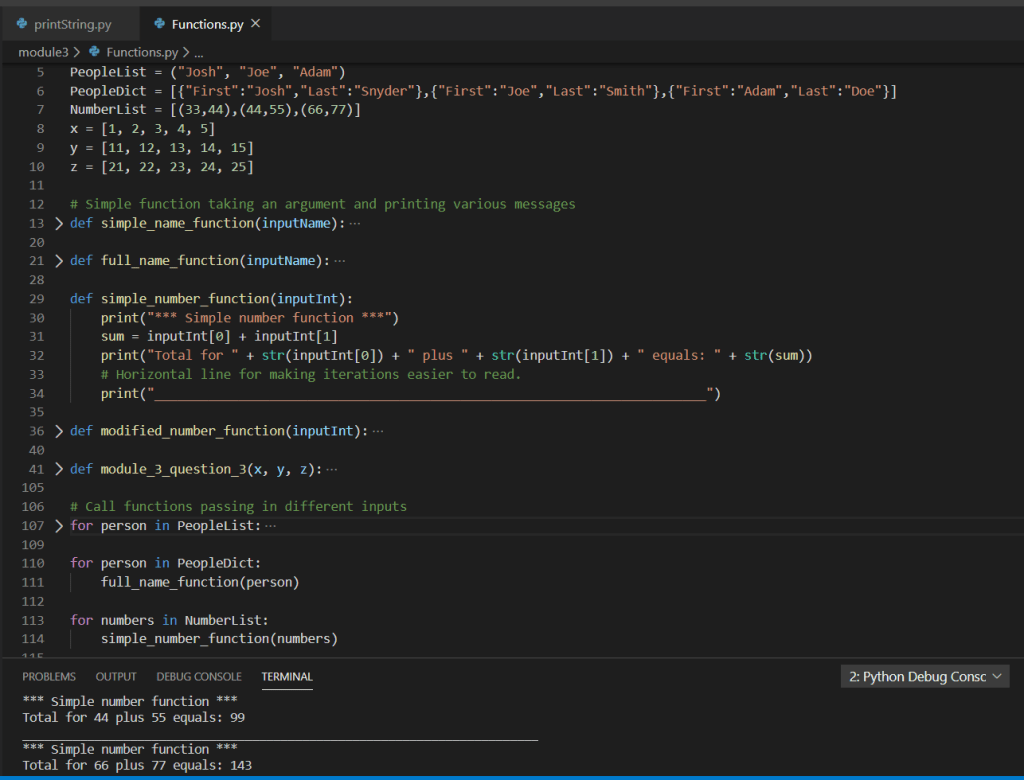
Task: Unfold the full_name_function definition chevron
Action: click(59, 261)
